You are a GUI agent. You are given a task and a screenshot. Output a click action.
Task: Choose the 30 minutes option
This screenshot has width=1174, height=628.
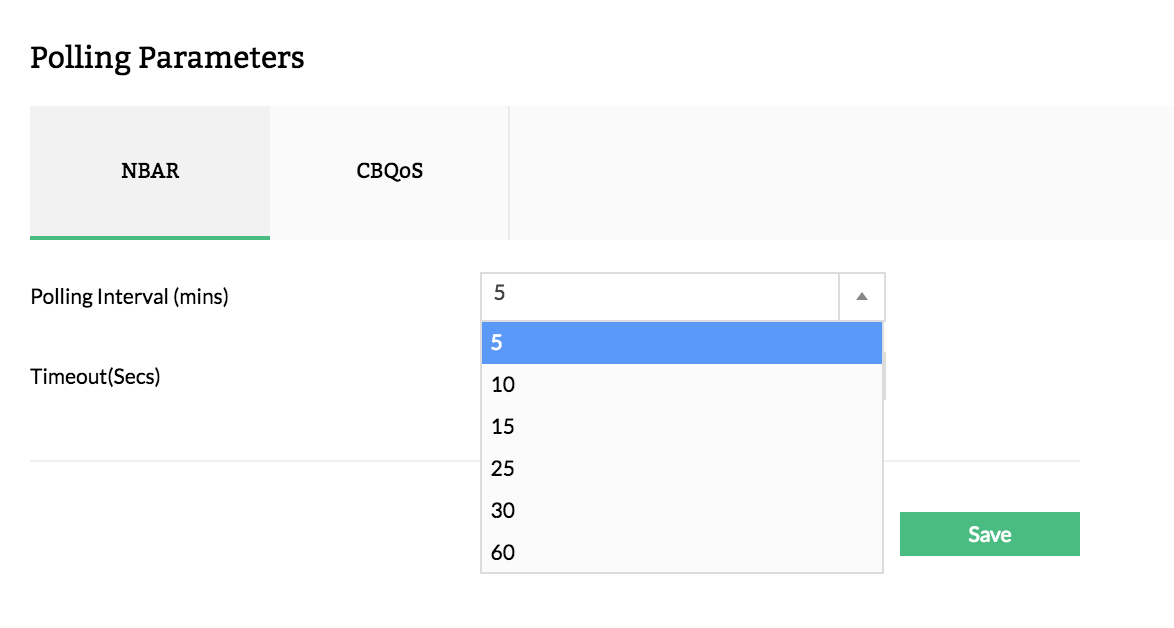pyautogui.click(x=681, y=511)
